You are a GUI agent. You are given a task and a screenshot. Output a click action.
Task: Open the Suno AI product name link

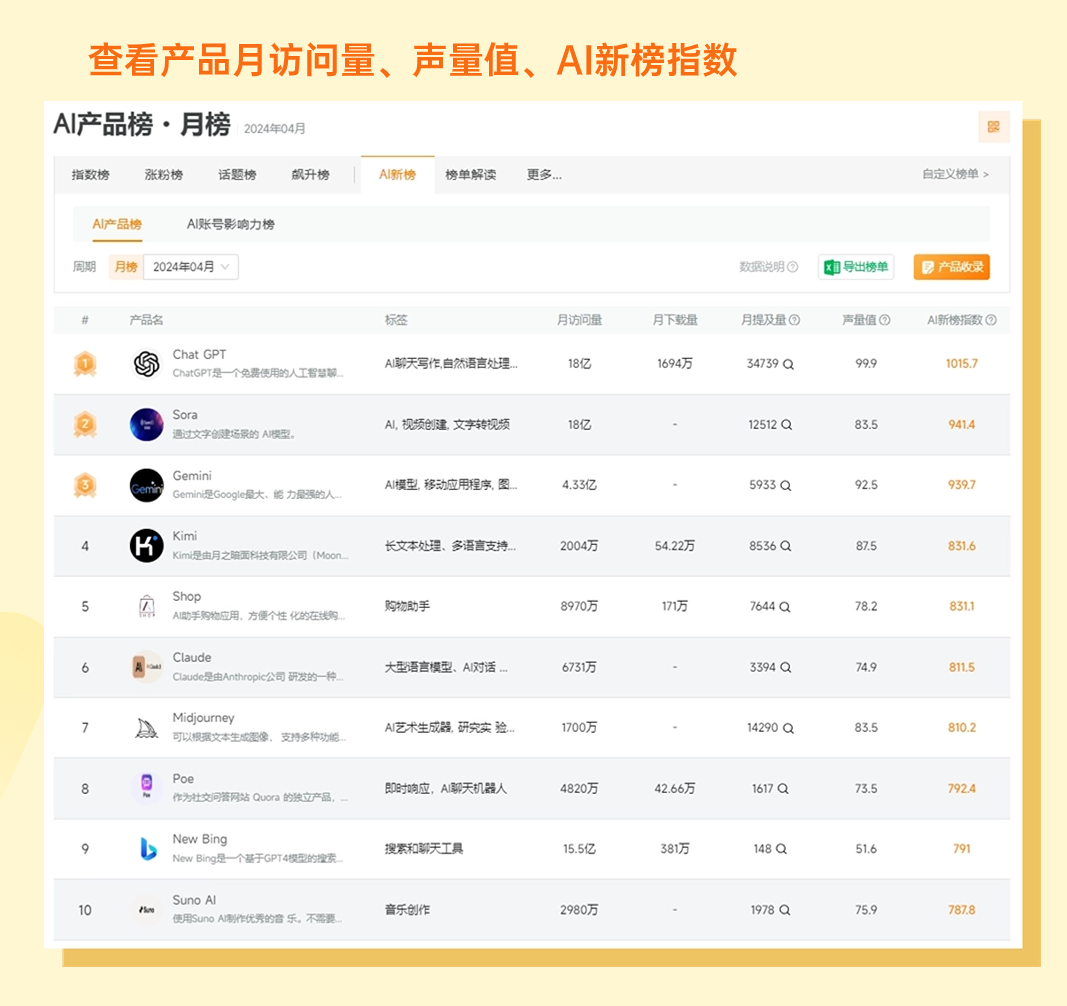tap(194, 900)
